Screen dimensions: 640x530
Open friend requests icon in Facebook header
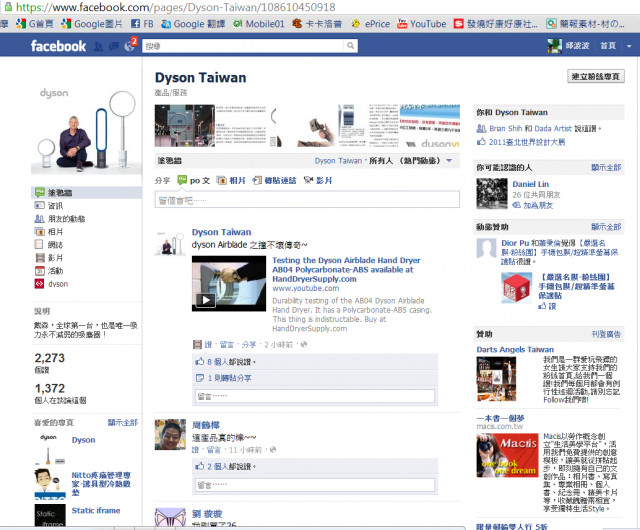coord(98,47)
